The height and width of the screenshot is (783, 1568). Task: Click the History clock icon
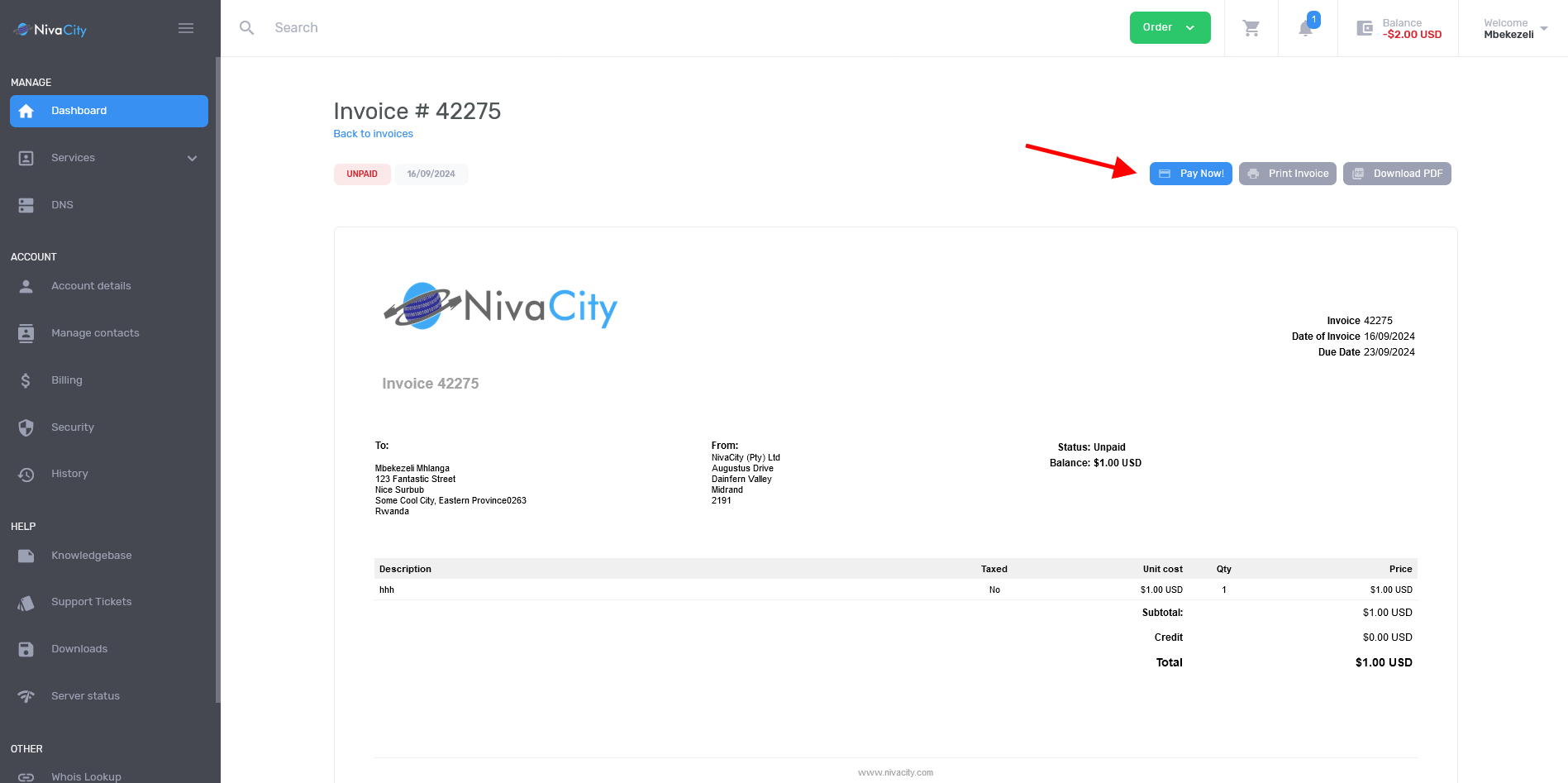click(x=26, y=474)
